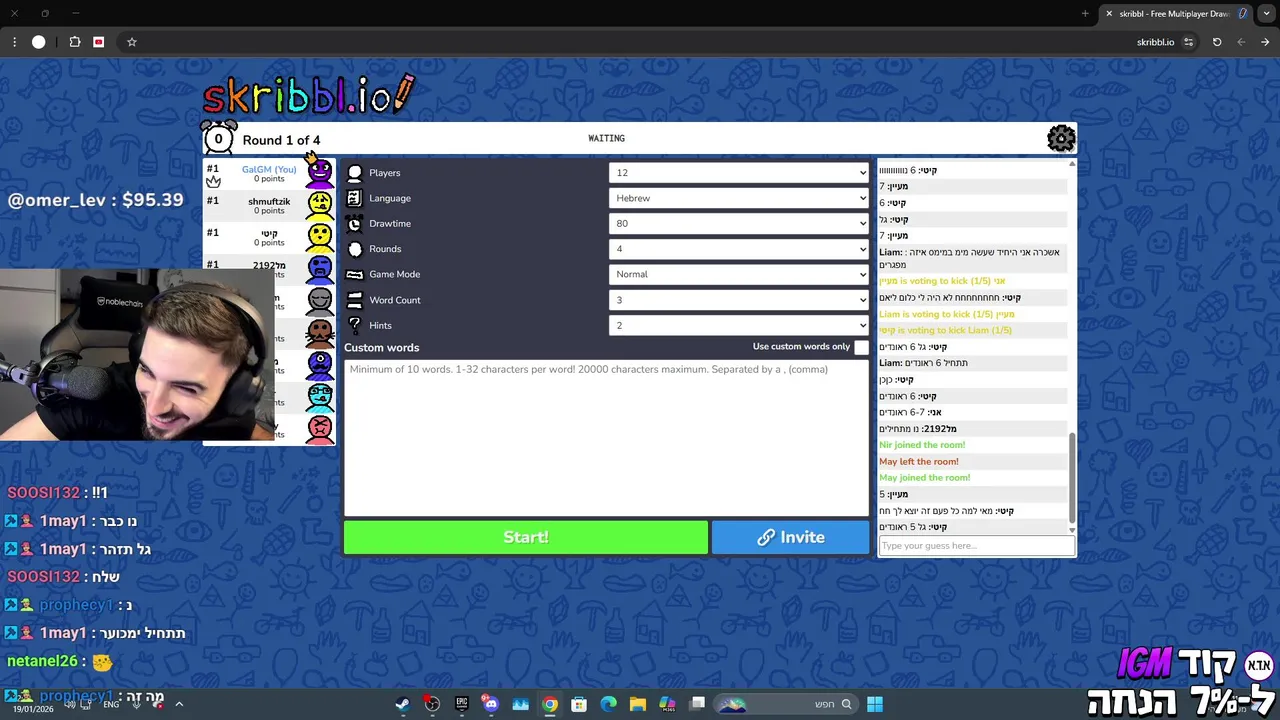
Task: Open the Hints dropdown showing 2
Action: (739, 325)
